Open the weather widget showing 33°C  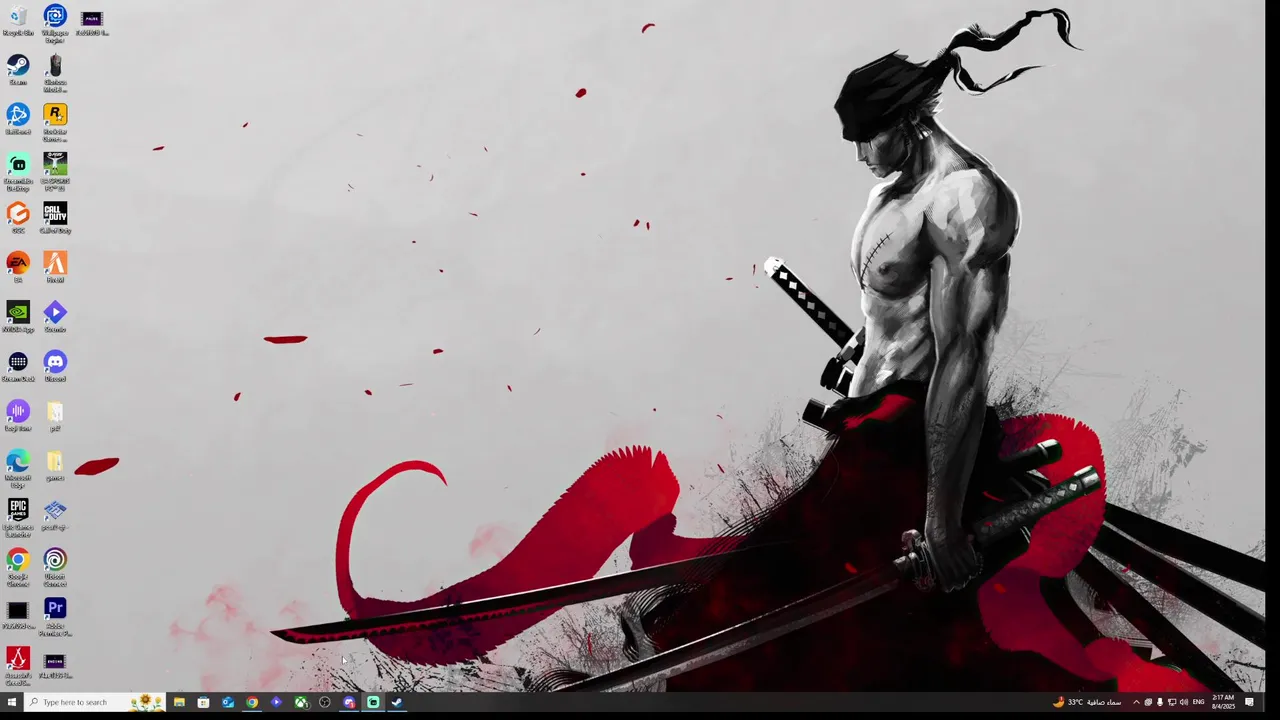1087,702
